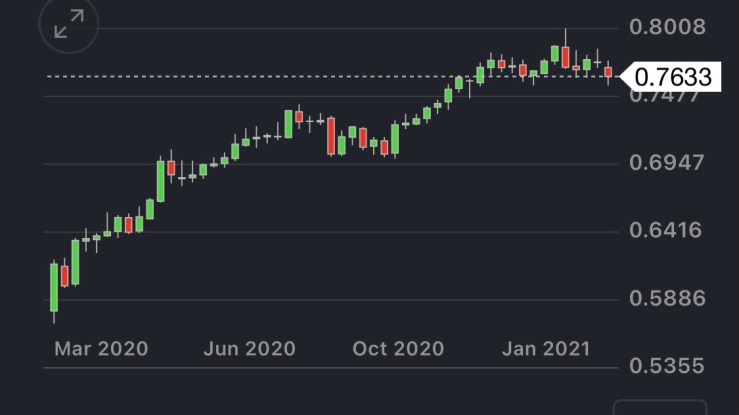Screen dimensions: 739x415
Task: Select the Jan 2021 date label
Action: (x=546, y=348)
